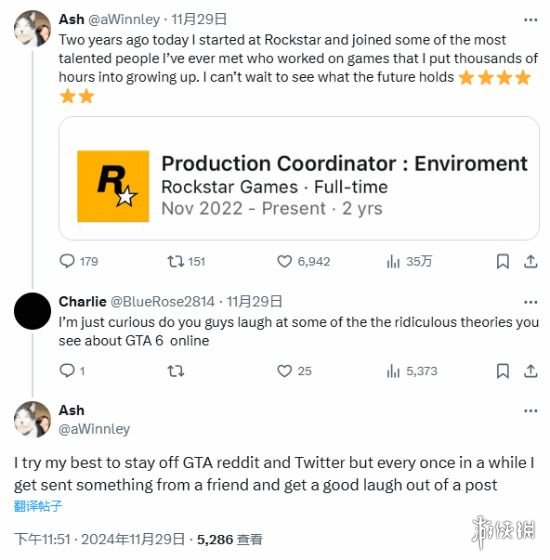Open more options on Ash's reply

(x=531, y=411)
